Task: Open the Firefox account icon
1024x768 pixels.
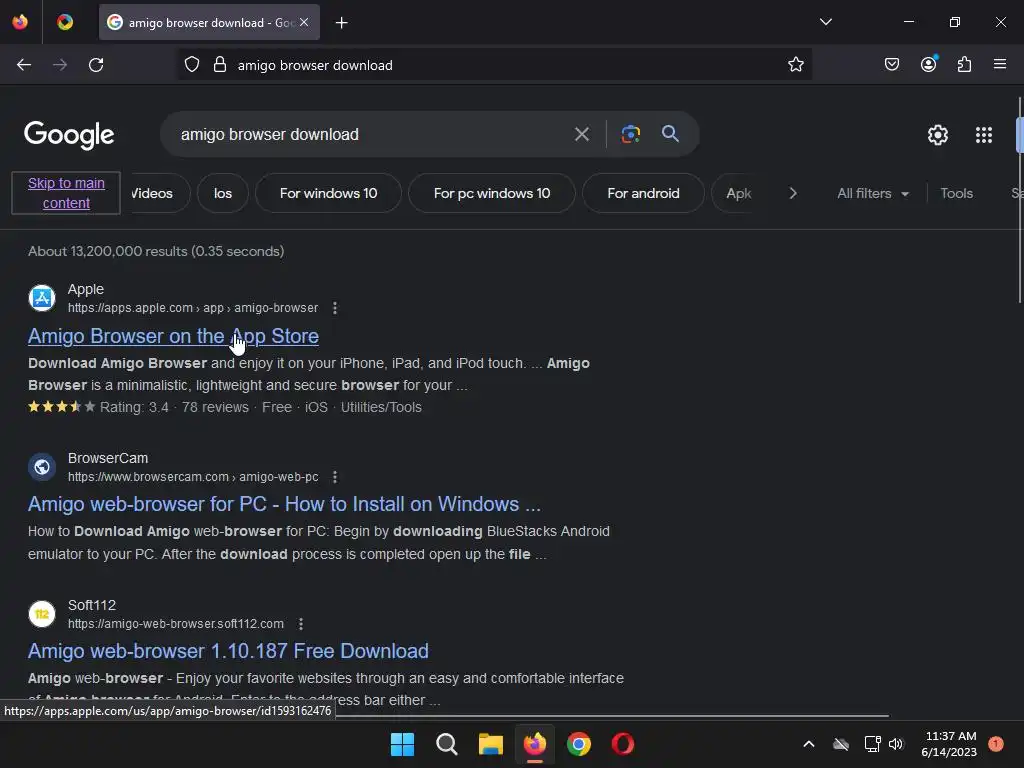Action: 928,64
